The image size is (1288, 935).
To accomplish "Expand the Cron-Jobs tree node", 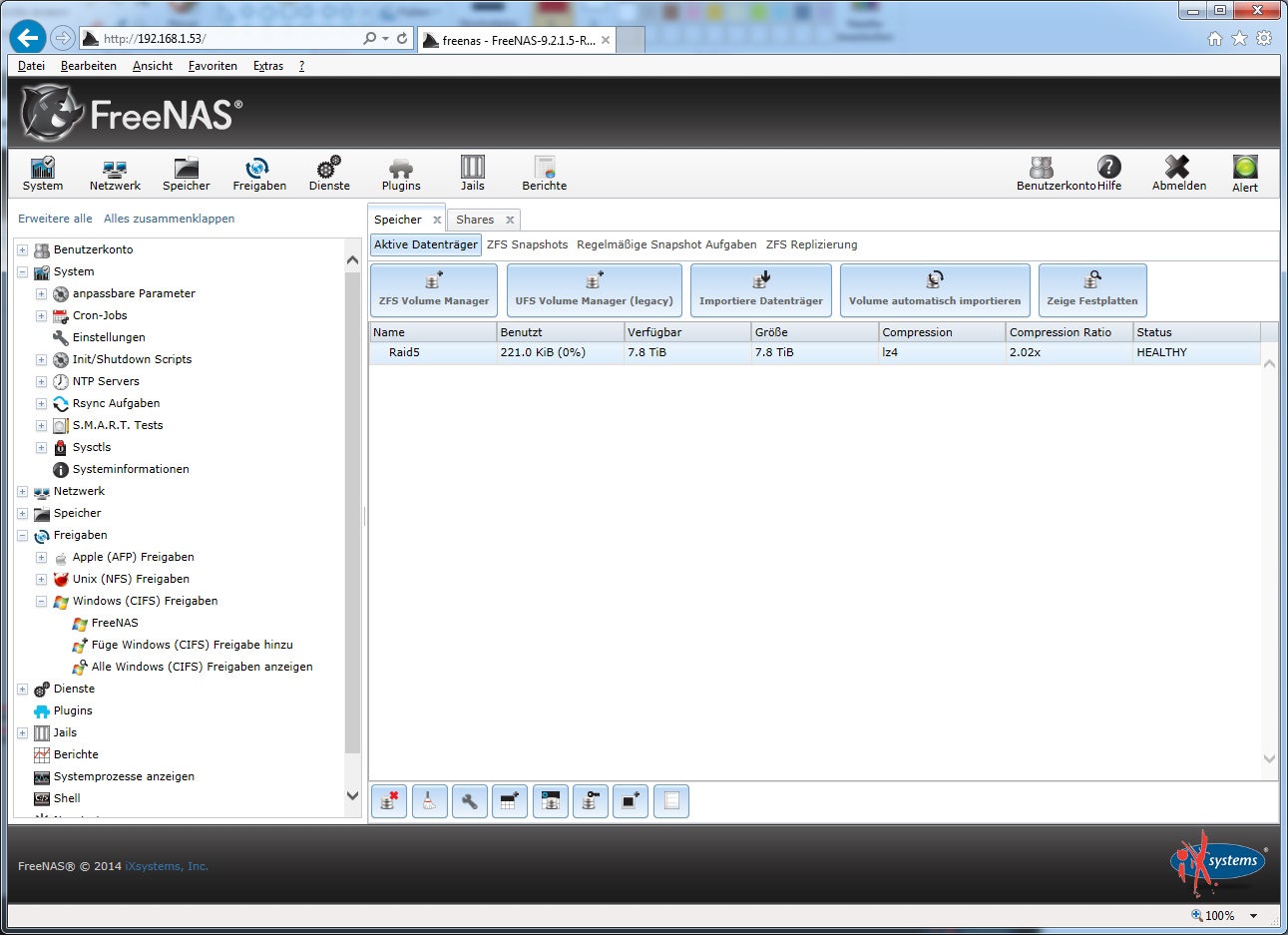I will (x=41, y=316).
